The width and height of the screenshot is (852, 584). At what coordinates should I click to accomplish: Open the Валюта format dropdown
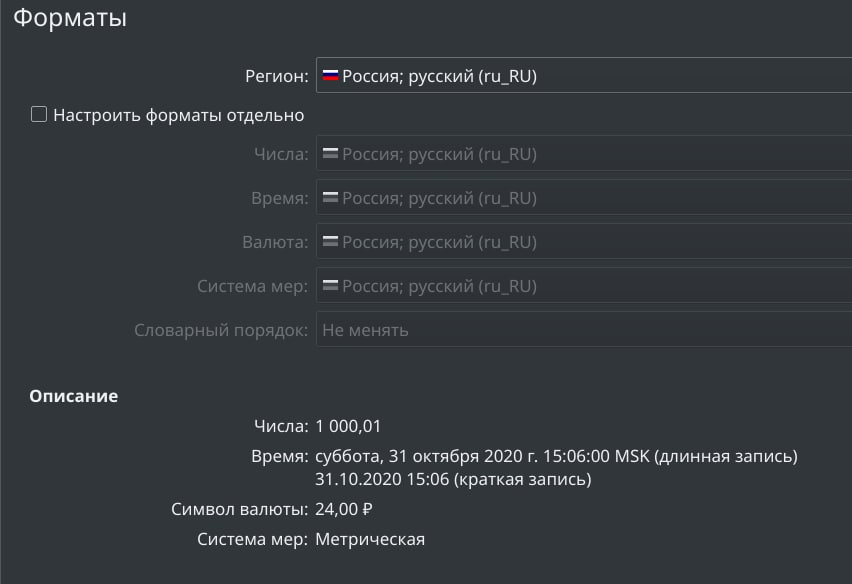584,241
